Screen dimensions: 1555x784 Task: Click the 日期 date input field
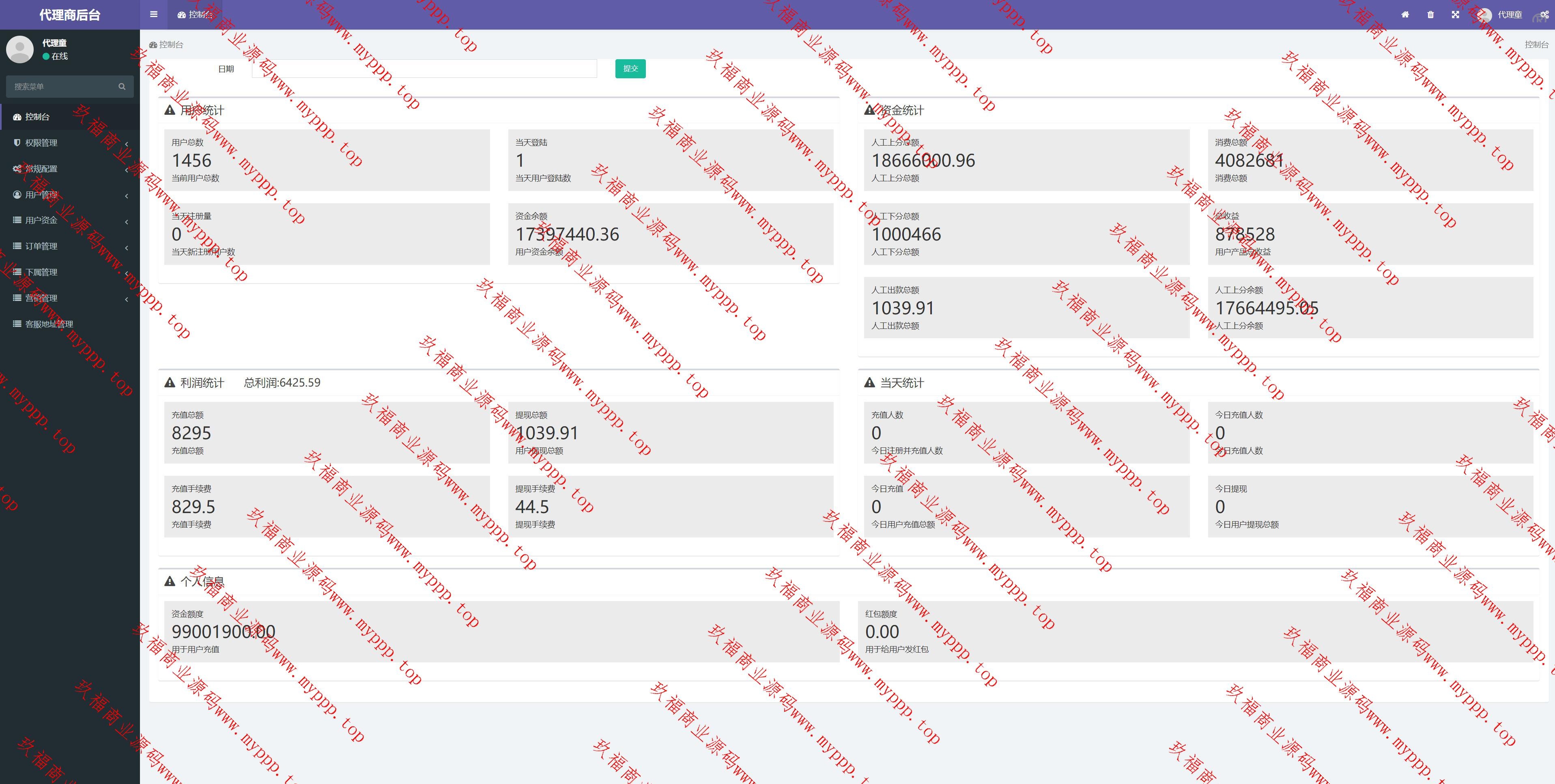(x=424, y=69)
